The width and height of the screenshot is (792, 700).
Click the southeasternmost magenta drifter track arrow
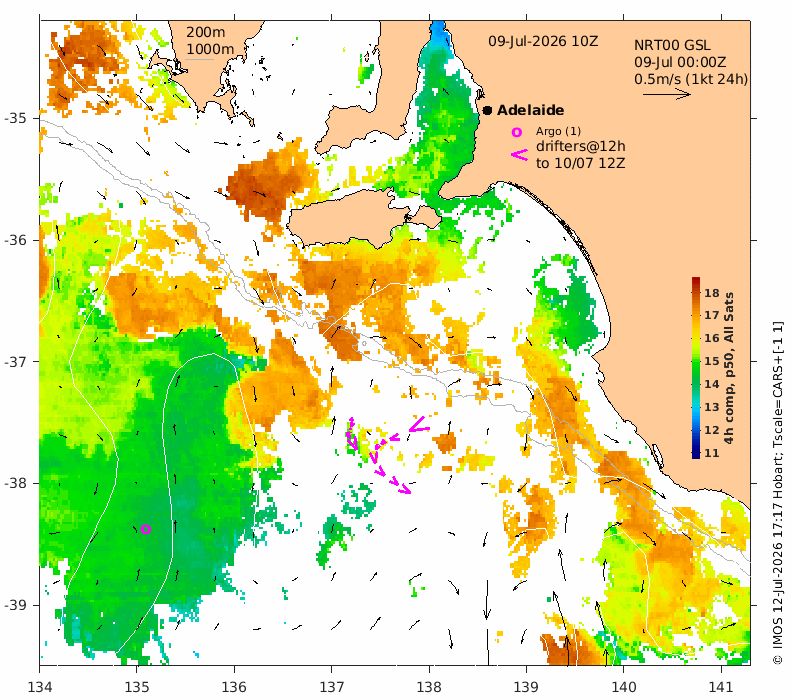404,488
